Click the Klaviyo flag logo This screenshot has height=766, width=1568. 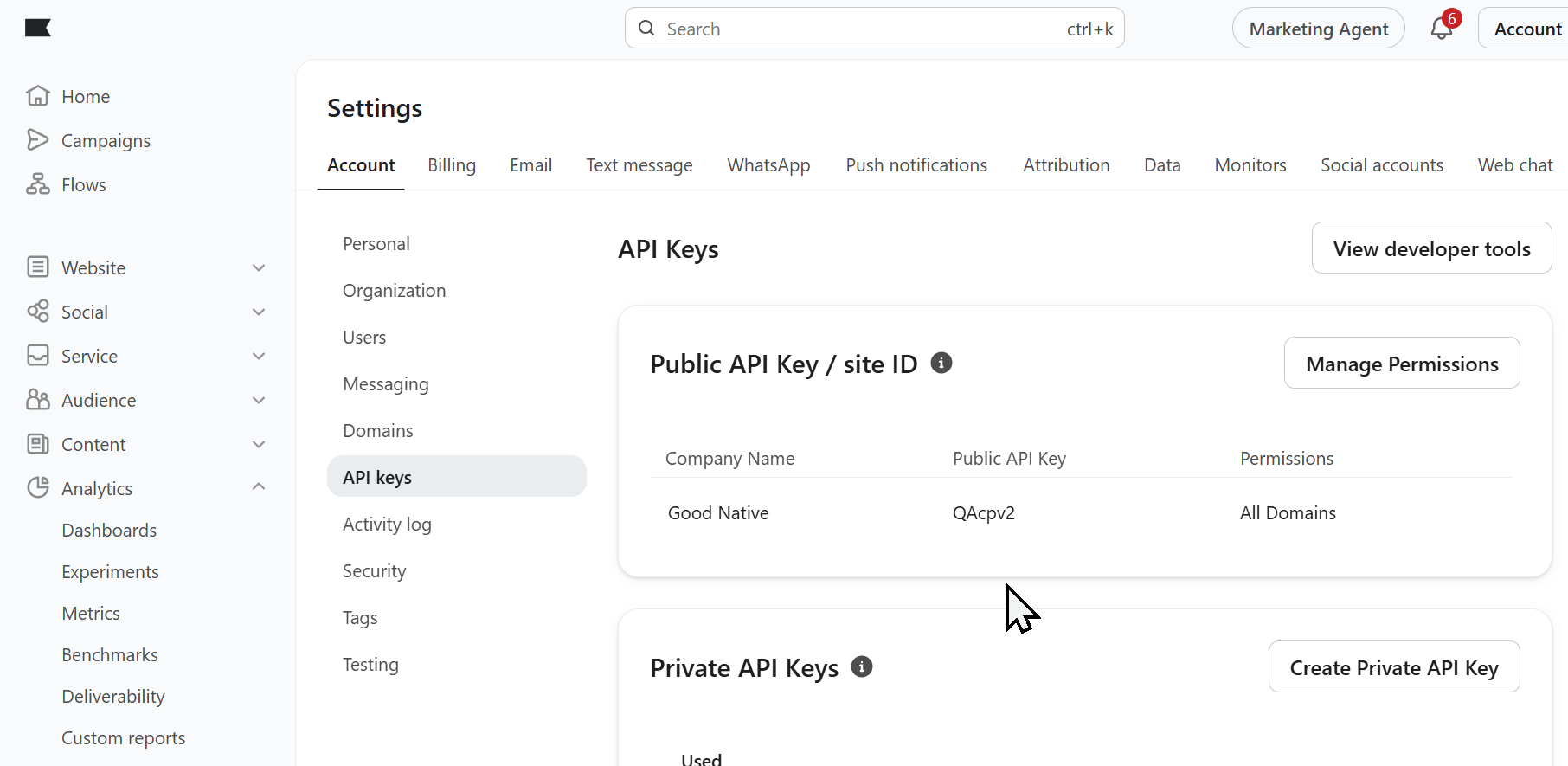tap(38, 29)
